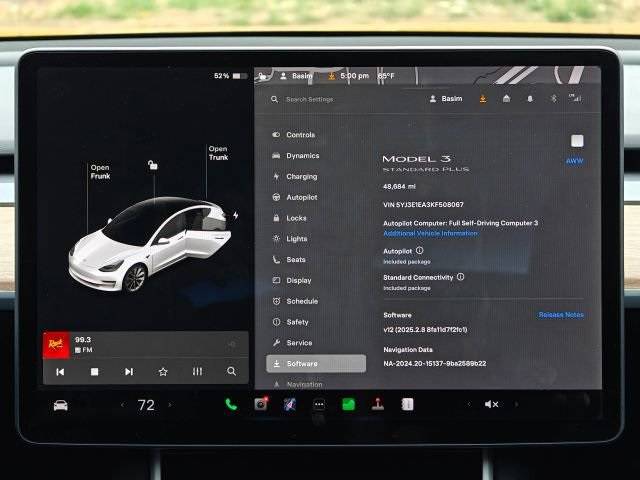Open Additional Vehicle Information link

click(431, 233)
